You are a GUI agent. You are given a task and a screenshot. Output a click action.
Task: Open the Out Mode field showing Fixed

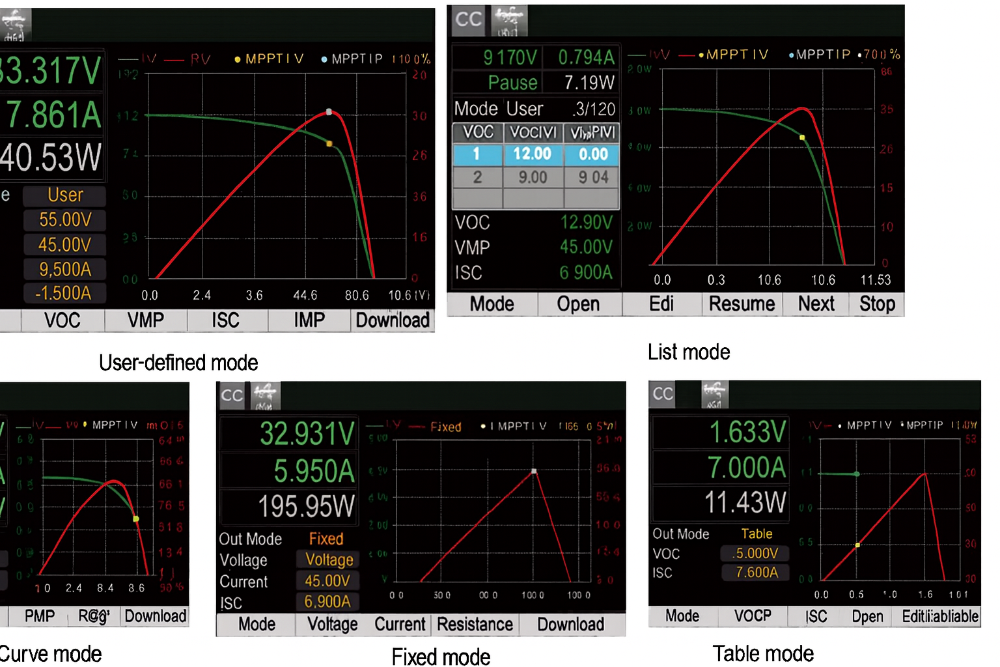pos(326,539)
